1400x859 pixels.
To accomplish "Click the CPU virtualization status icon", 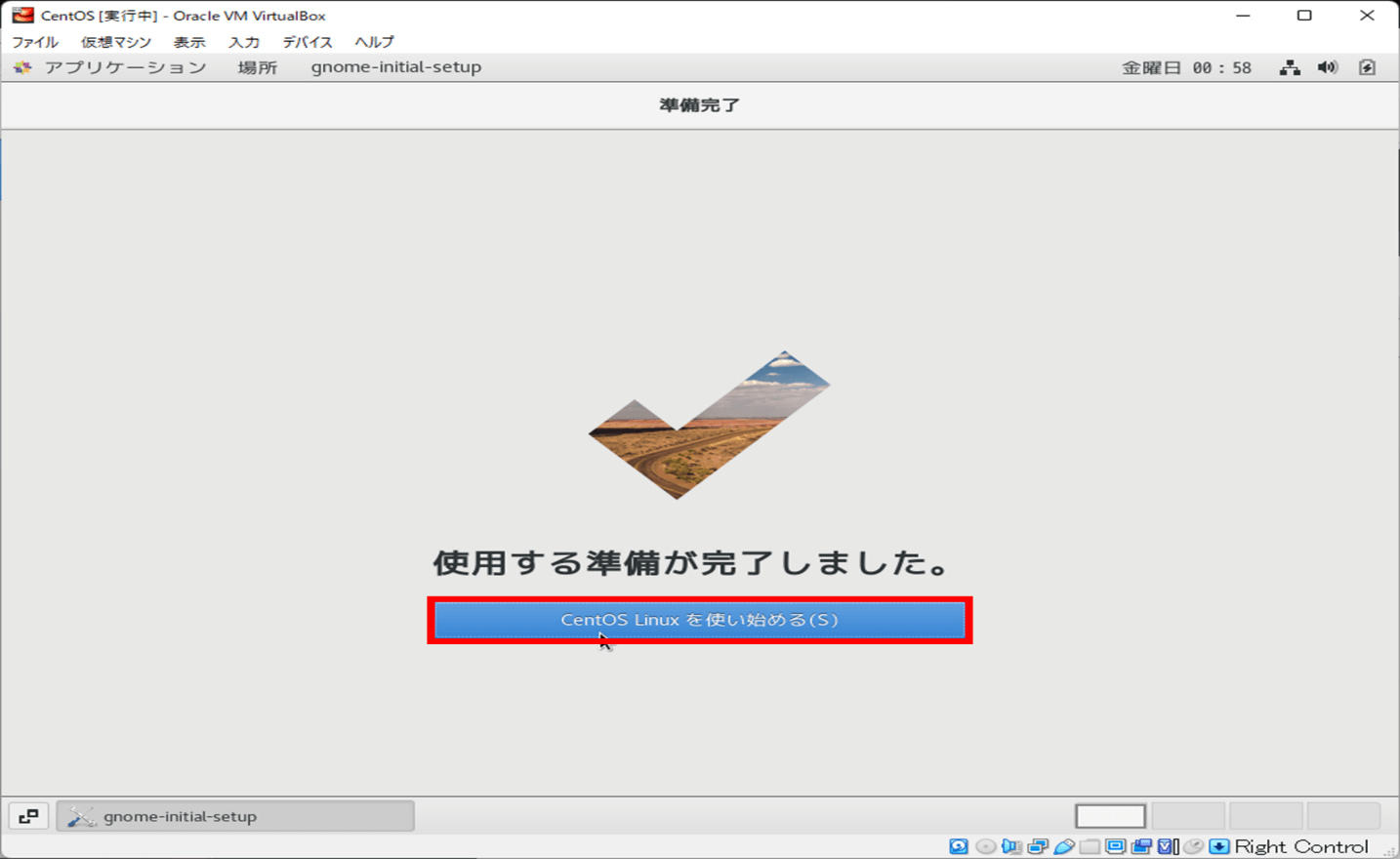I will pos(1168,846).
